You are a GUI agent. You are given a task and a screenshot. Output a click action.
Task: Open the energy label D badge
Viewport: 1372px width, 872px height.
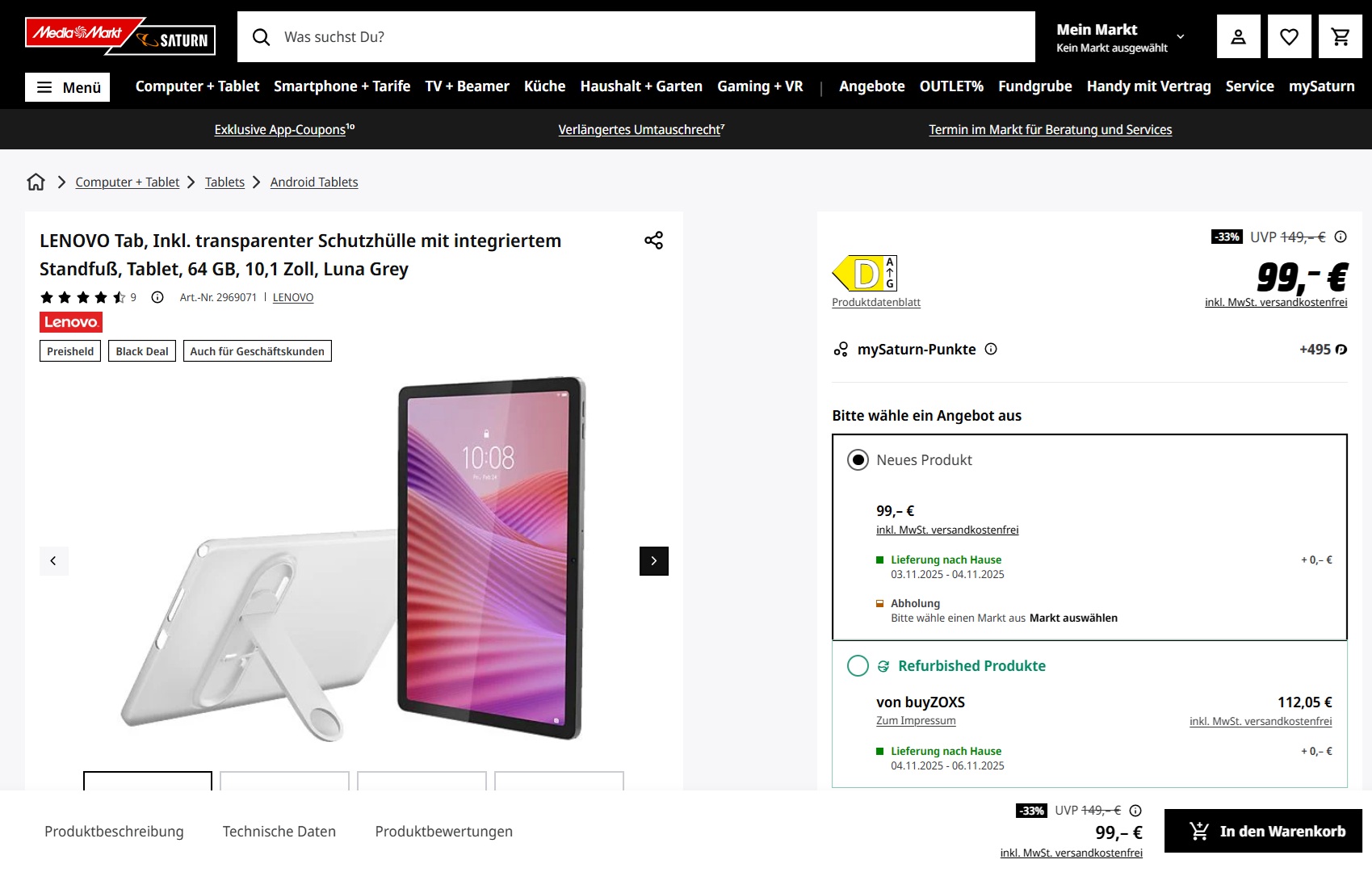pos(864,274)
